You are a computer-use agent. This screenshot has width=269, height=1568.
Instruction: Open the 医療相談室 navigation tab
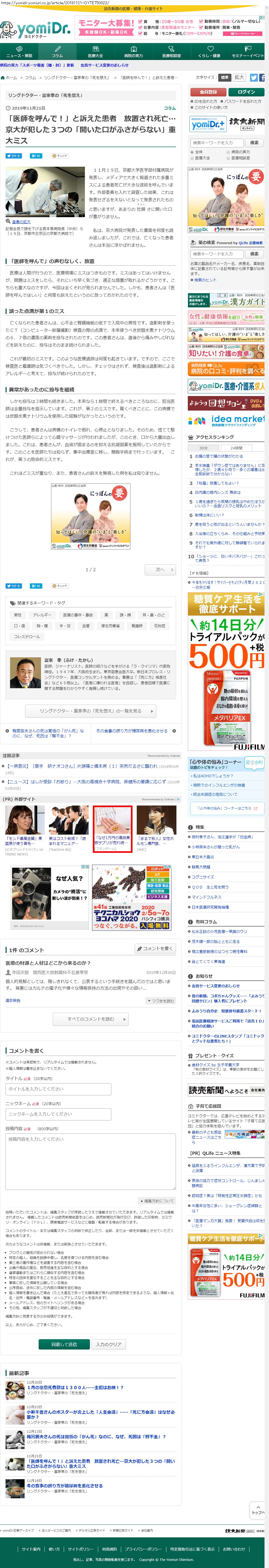[171, 51]
